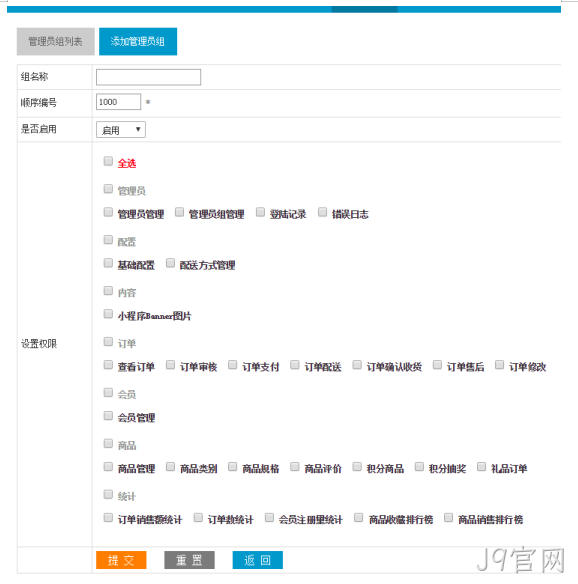Check the 订单配送 checkbox

295,365
